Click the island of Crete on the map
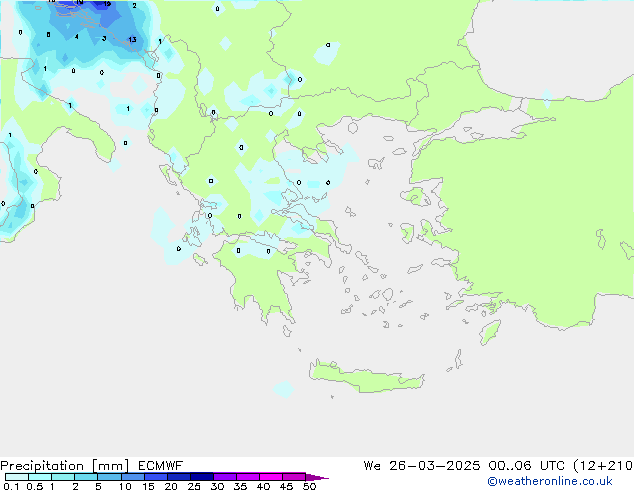 pos(366,377)
